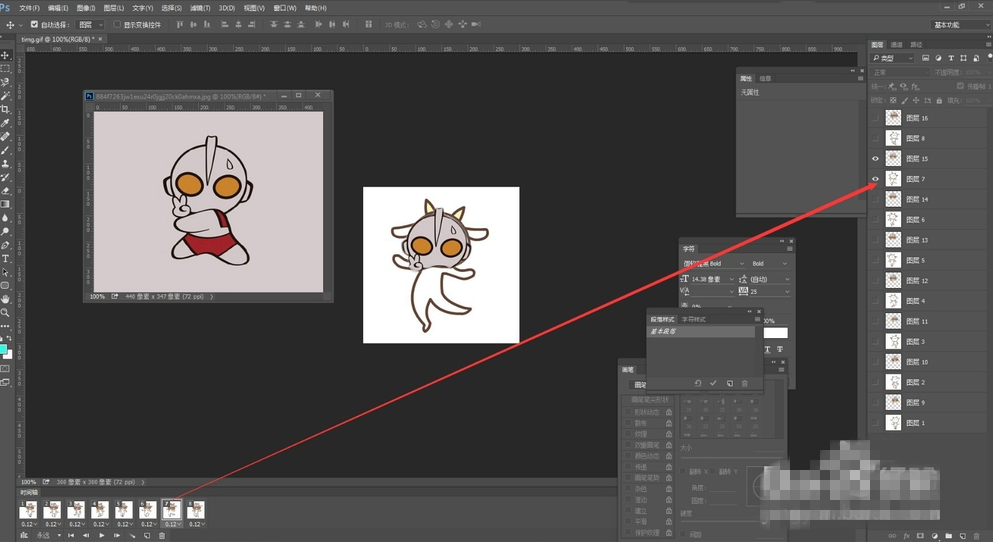
Task: Expand the auto-select 图层 dropdown
Action: coord(90,24)
